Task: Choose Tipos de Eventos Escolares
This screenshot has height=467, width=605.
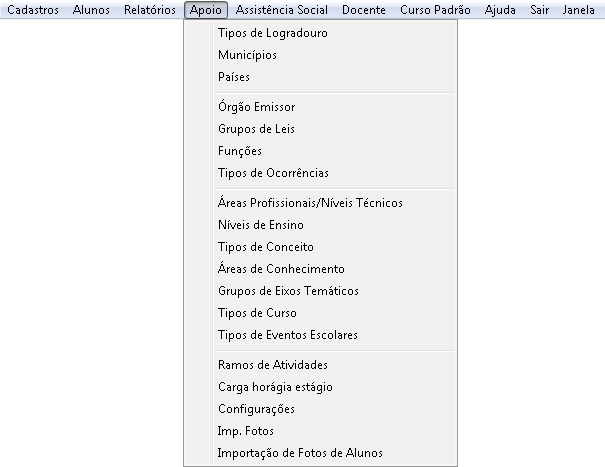Action: [x=287, y=335]
